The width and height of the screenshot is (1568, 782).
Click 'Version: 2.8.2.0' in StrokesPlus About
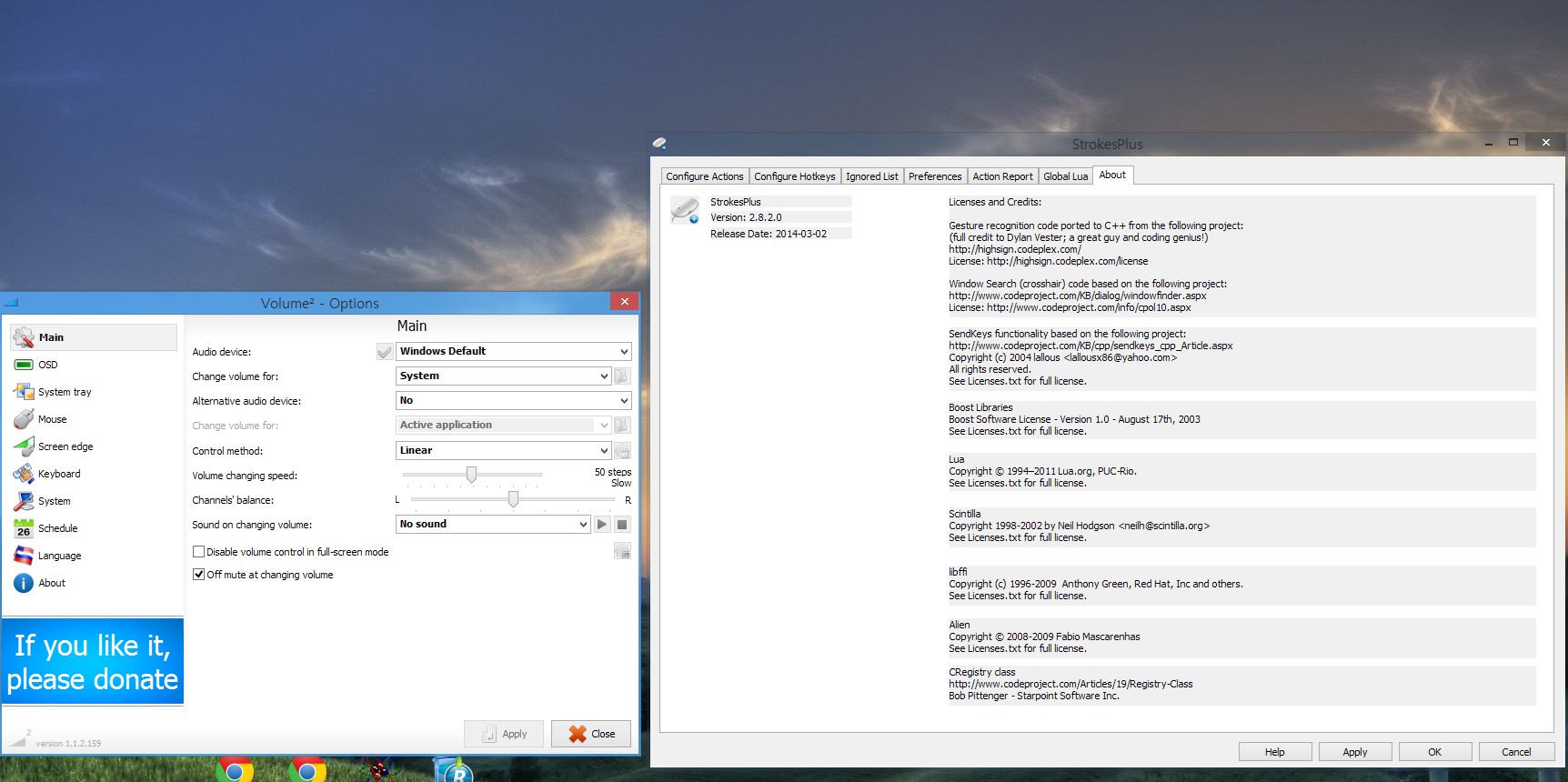(746, 217)
